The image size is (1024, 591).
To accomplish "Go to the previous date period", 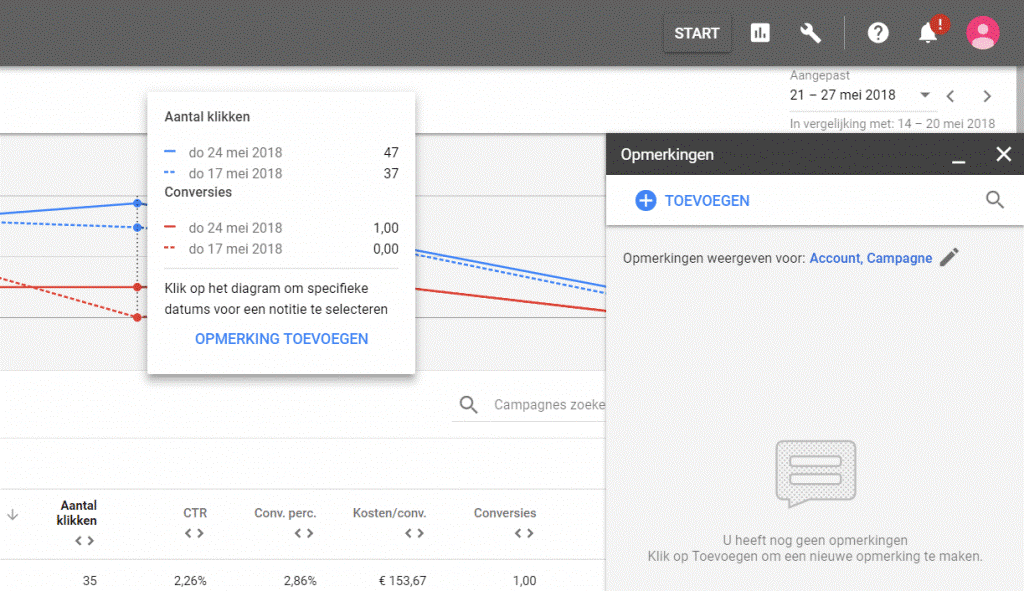I will [951, 96].
